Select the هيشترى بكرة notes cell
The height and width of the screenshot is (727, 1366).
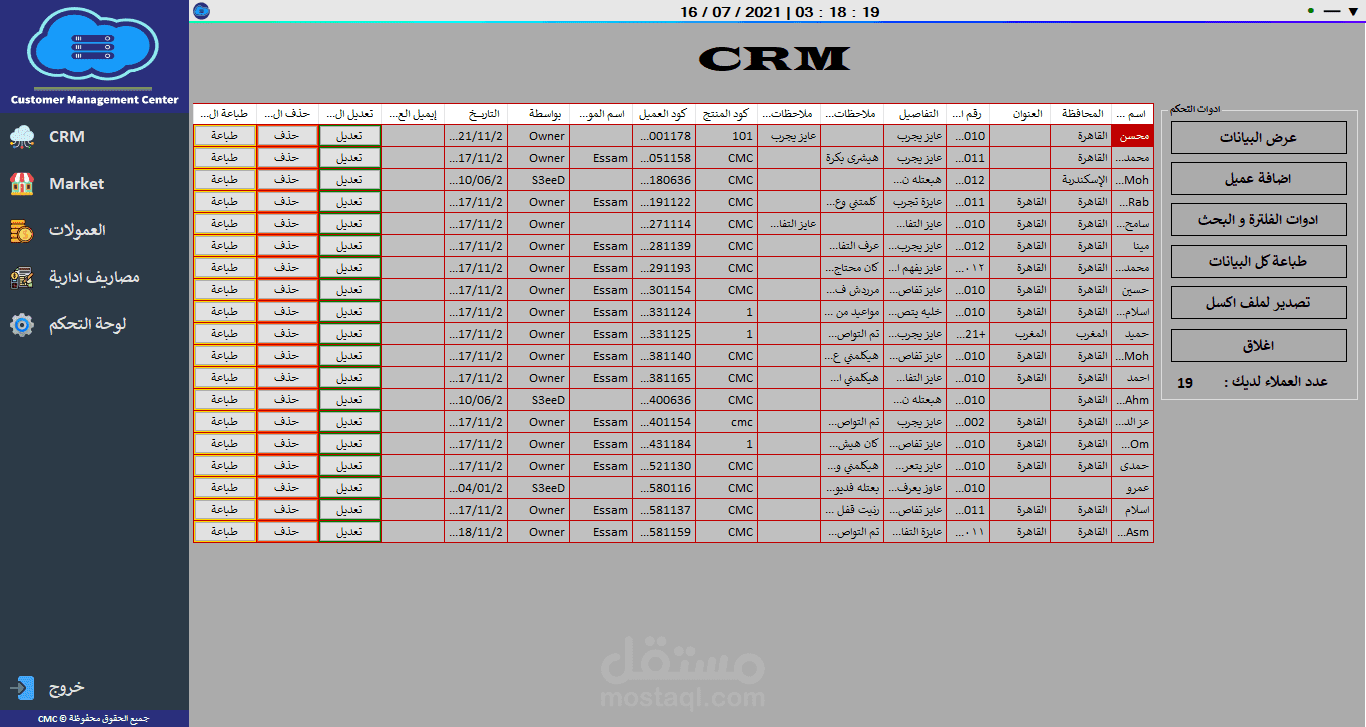(851, 158)
